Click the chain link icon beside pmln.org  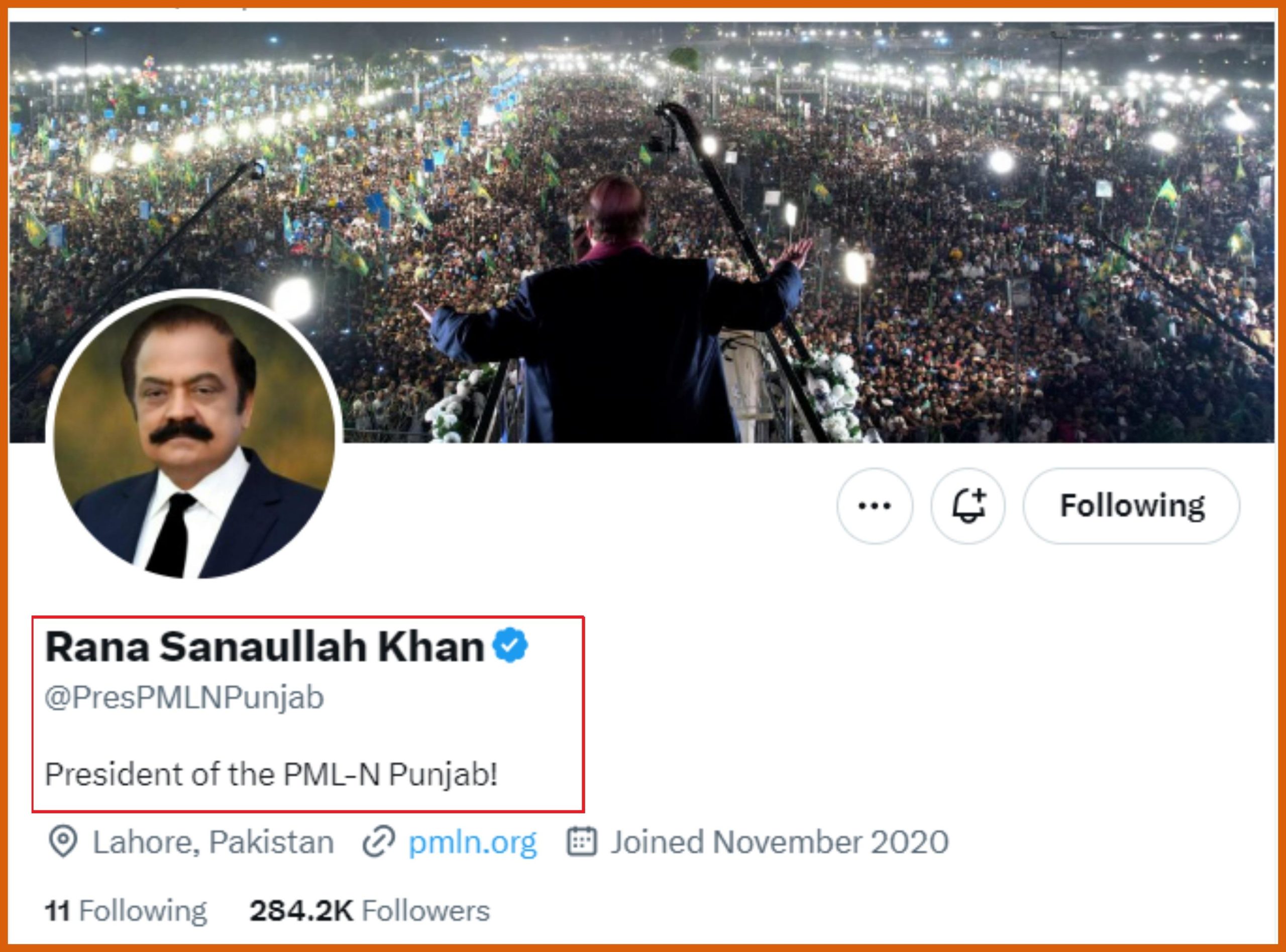(x=379, y=842)
